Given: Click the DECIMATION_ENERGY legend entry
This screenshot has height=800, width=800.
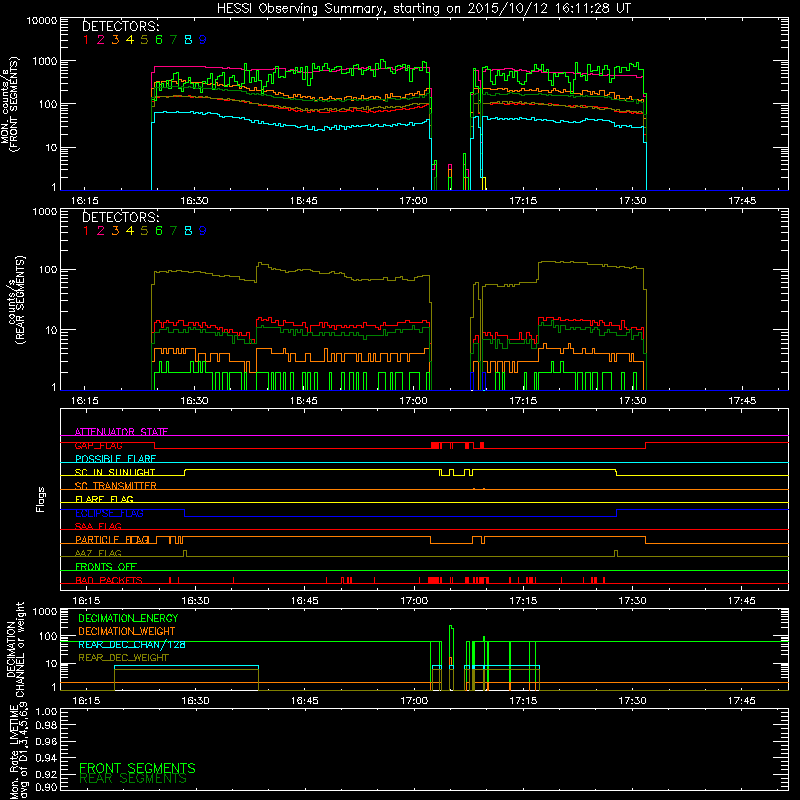Looking at the screenshot, I should (129, 618).
